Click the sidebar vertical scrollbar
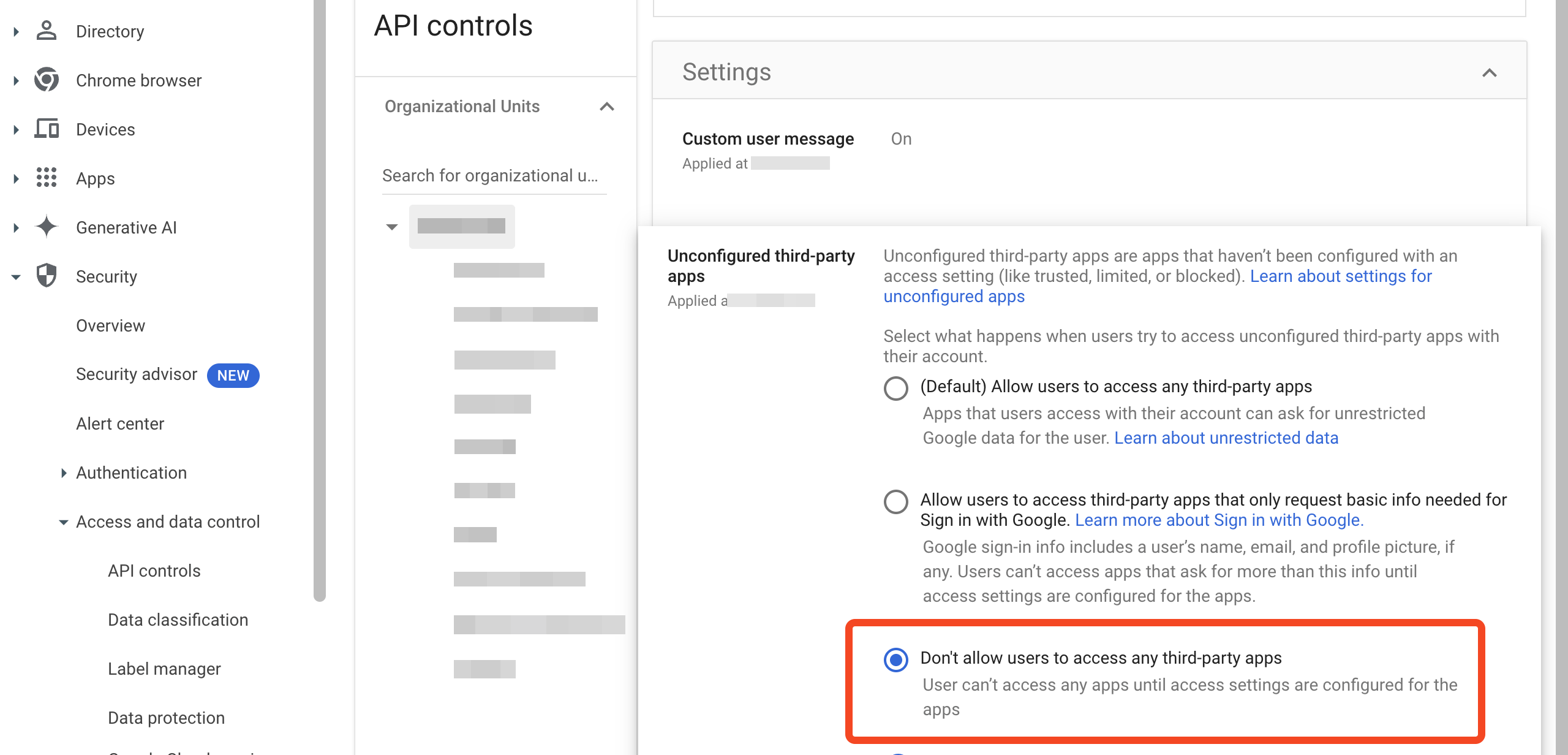The width and height of the screenshot is (1568, 755). coord(319,300)
